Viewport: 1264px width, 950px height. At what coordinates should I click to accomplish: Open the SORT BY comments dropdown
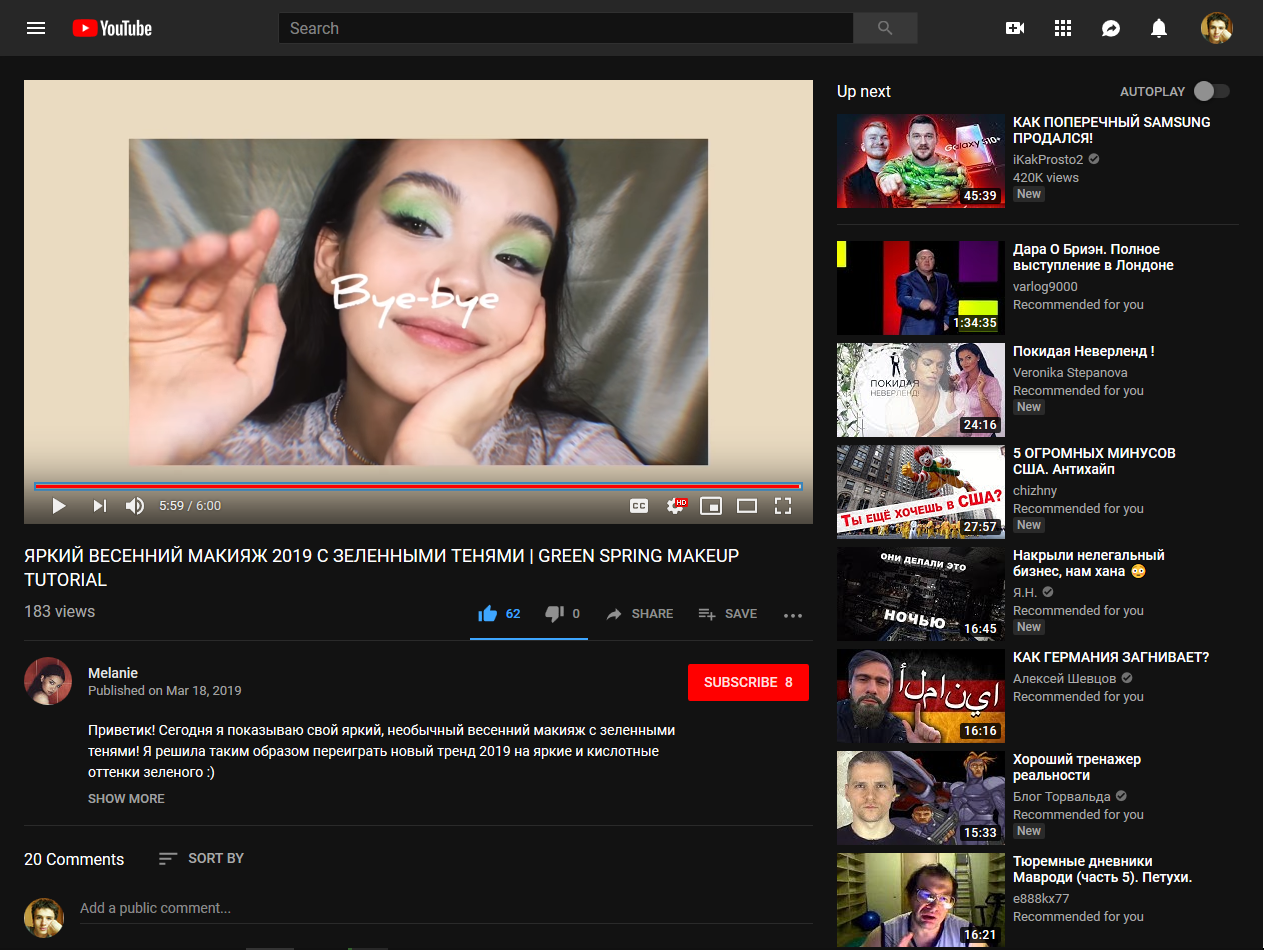click(201, 858)
